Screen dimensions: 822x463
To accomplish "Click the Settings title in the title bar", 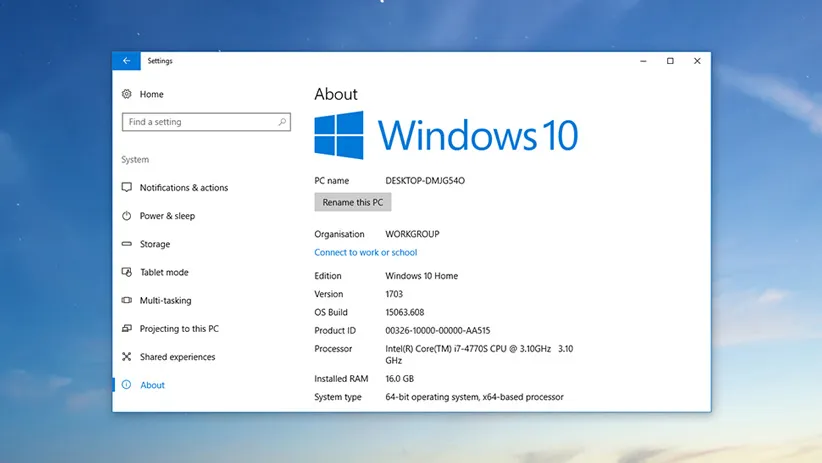I will (160, 61).
